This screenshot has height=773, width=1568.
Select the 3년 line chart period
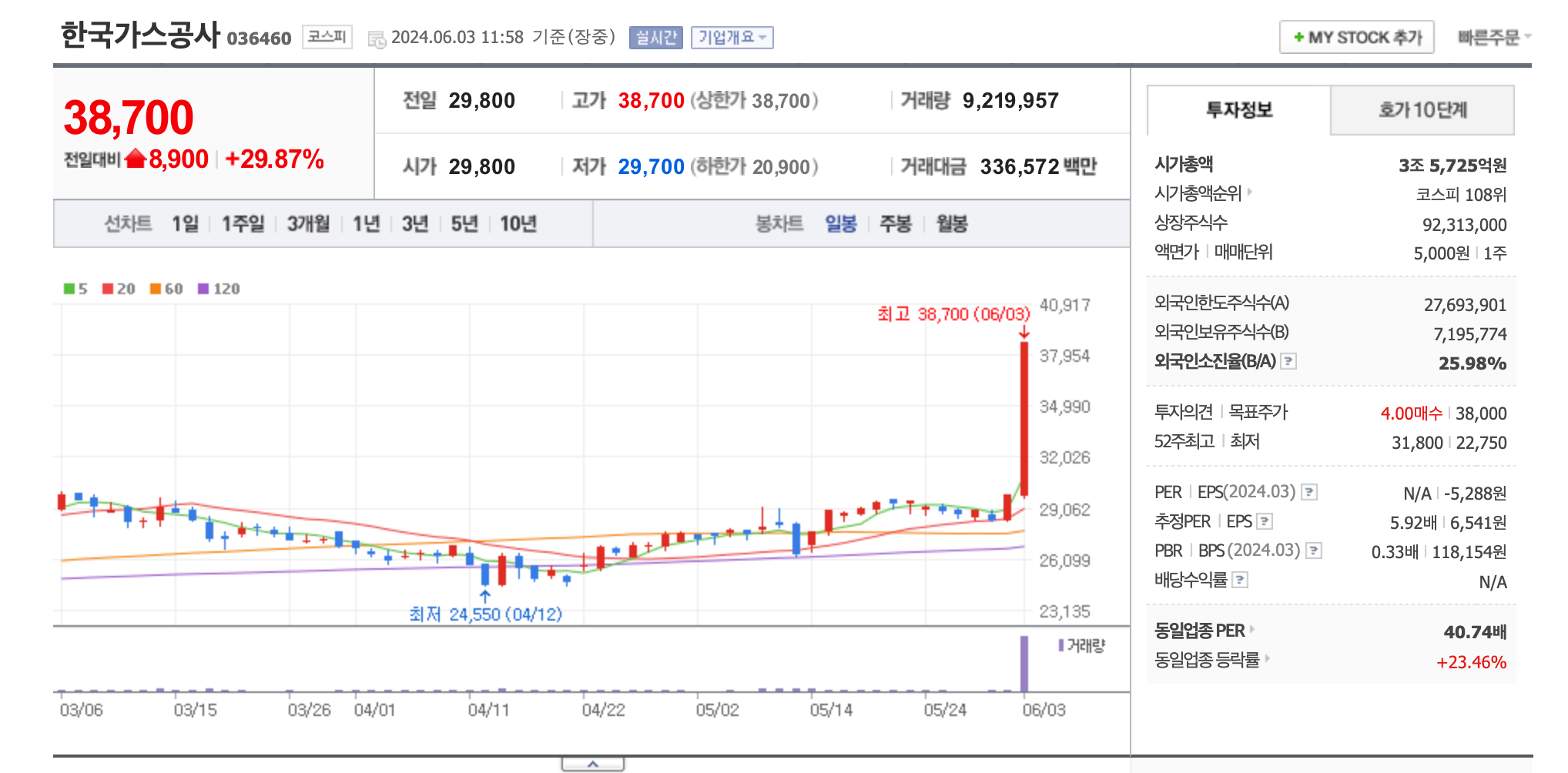[415, 224]
